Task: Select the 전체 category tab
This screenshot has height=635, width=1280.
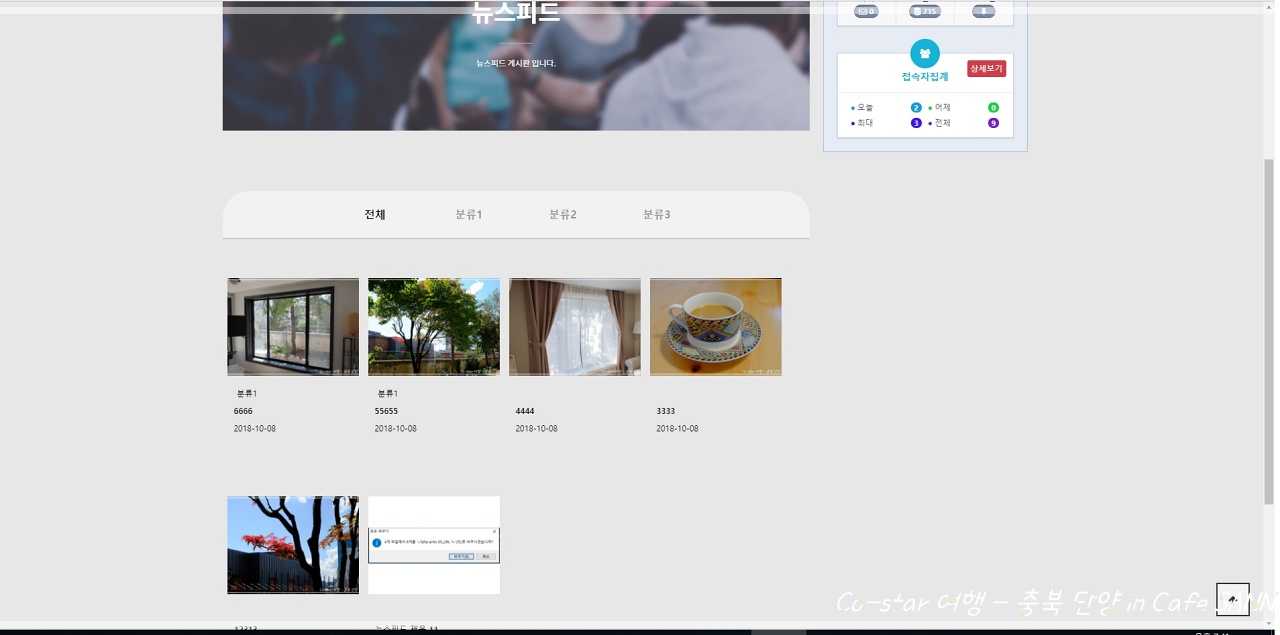Action: [375, 215]
